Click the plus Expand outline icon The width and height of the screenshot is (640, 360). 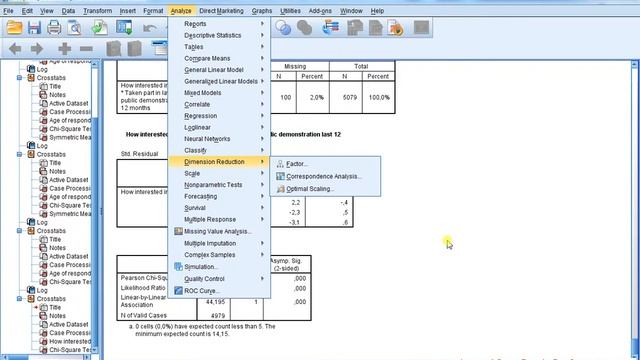coord(64,49)
